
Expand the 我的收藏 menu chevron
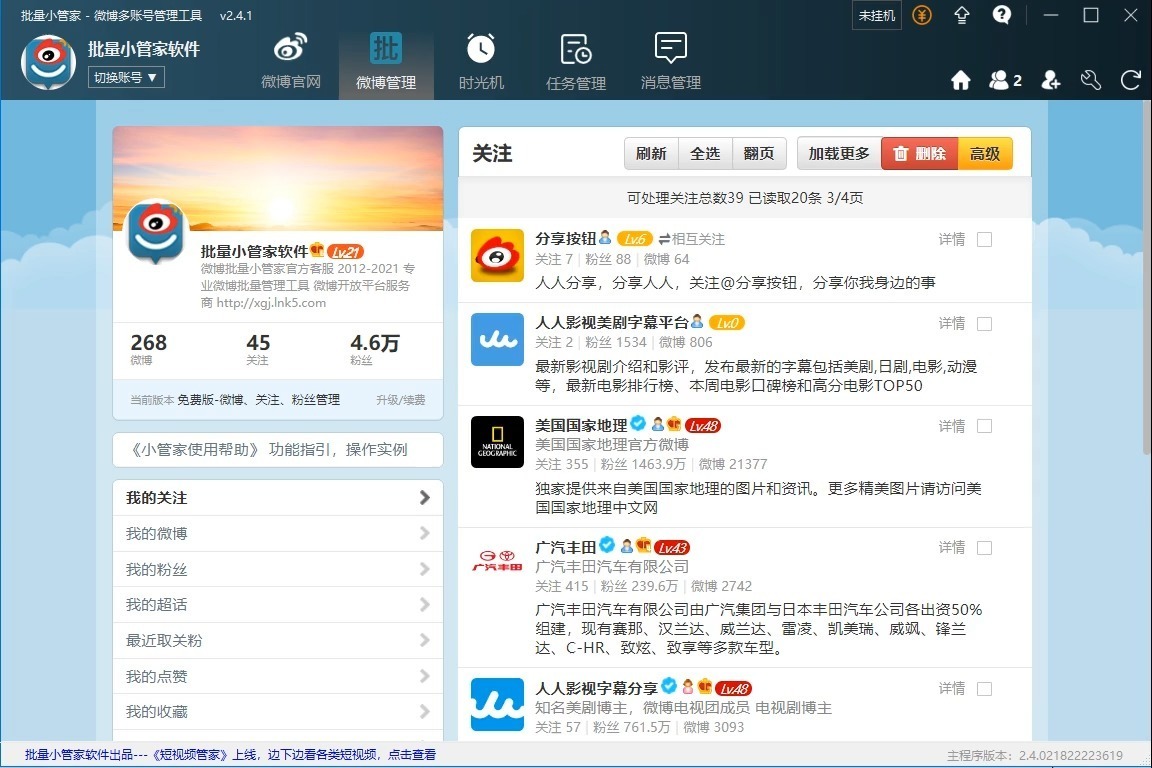pos(425,712)
